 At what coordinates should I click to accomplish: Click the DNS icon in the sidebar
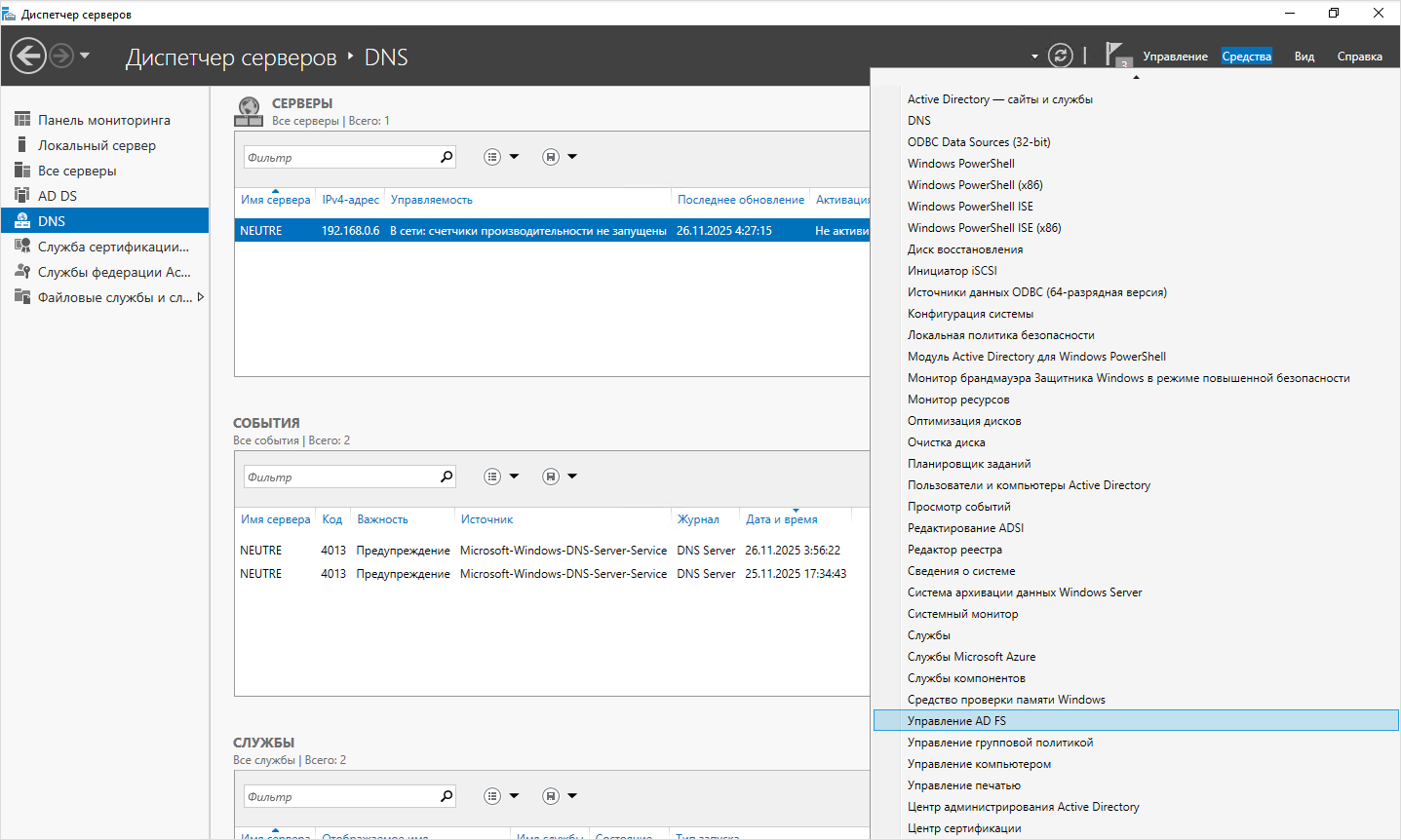[x=22, y=221]
